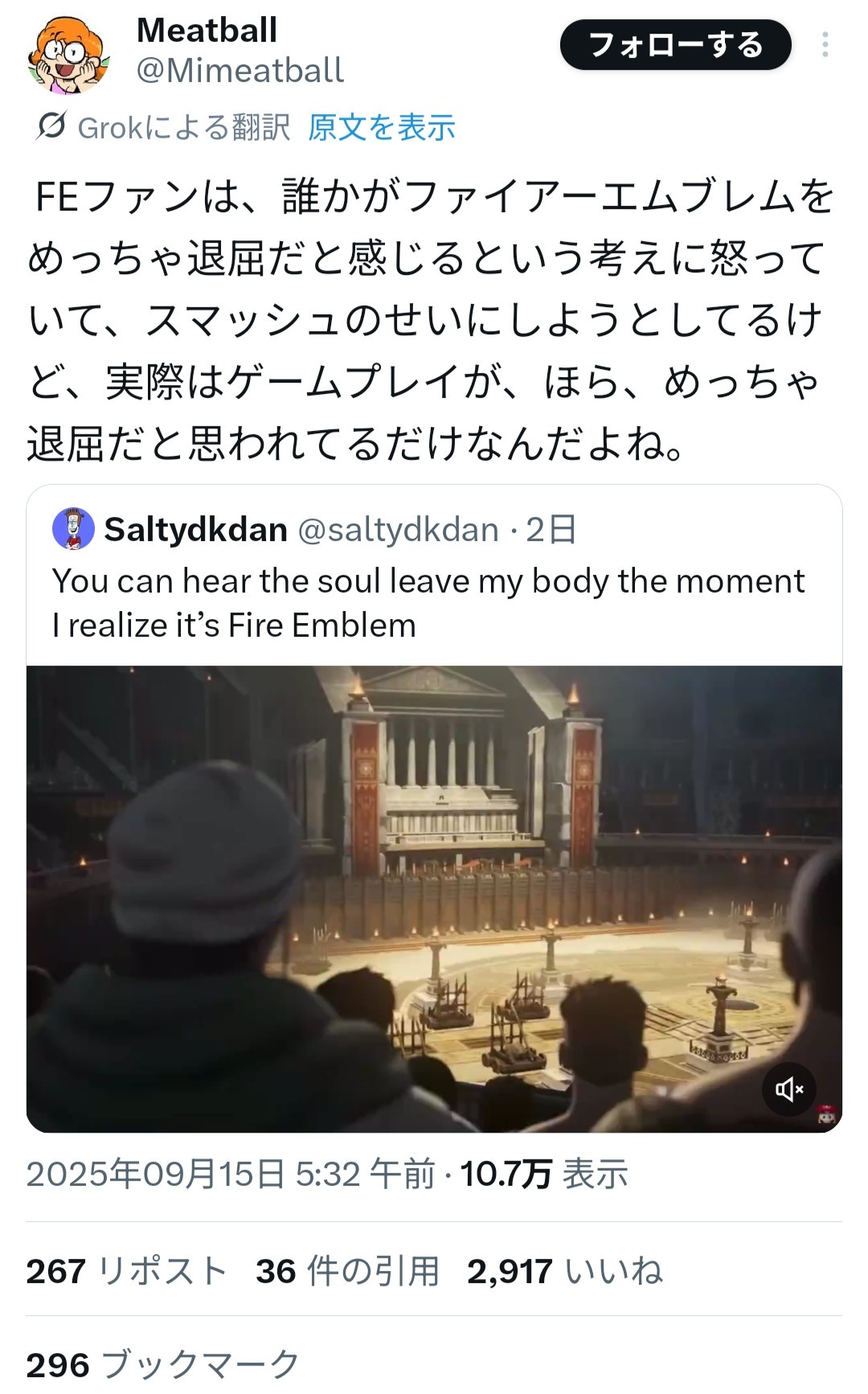
Task: Open the quoted tweet text by Saltydkdan
Action: [x=428, y=603]
